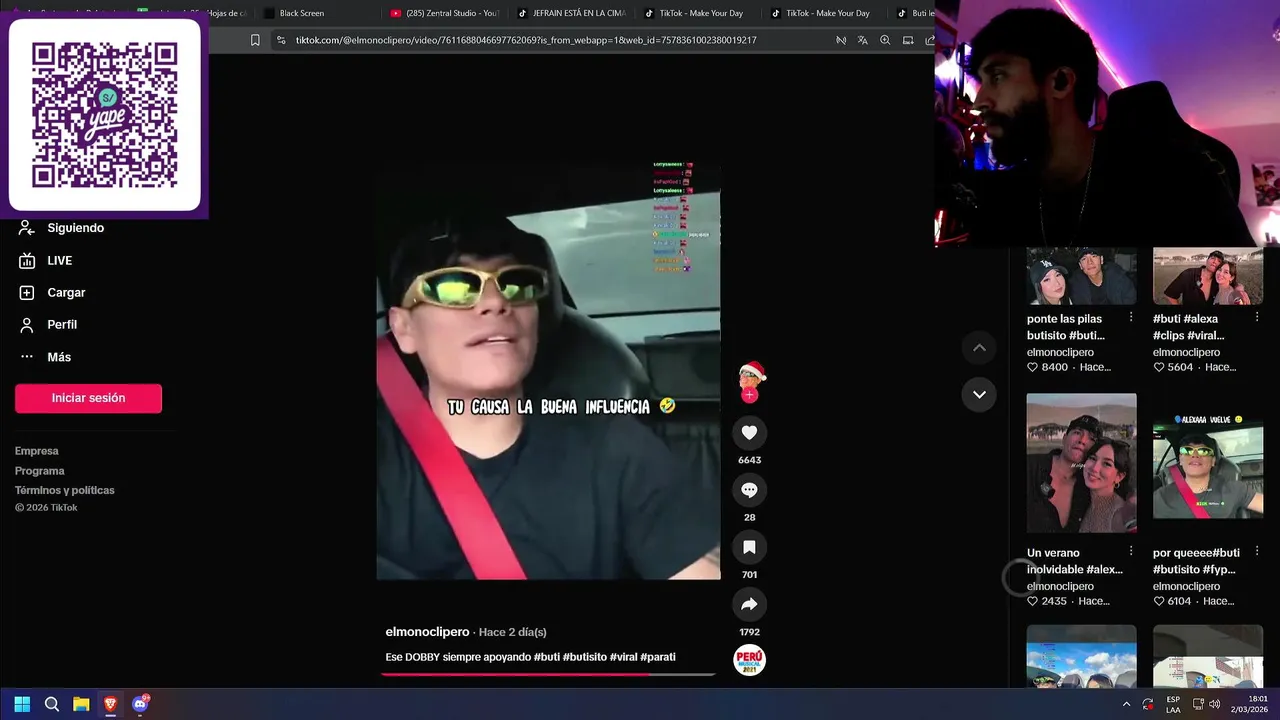Open the 'por queeee#buti' video thumbnail
Image resolution: width=1280 pixels, height=720 pixels.
[1208, 463]
